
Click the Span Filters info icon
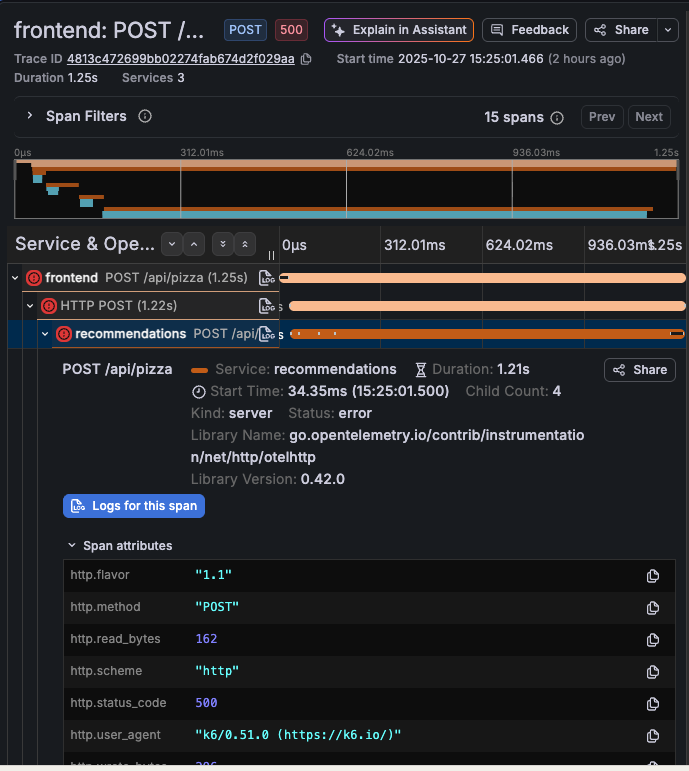145,117
